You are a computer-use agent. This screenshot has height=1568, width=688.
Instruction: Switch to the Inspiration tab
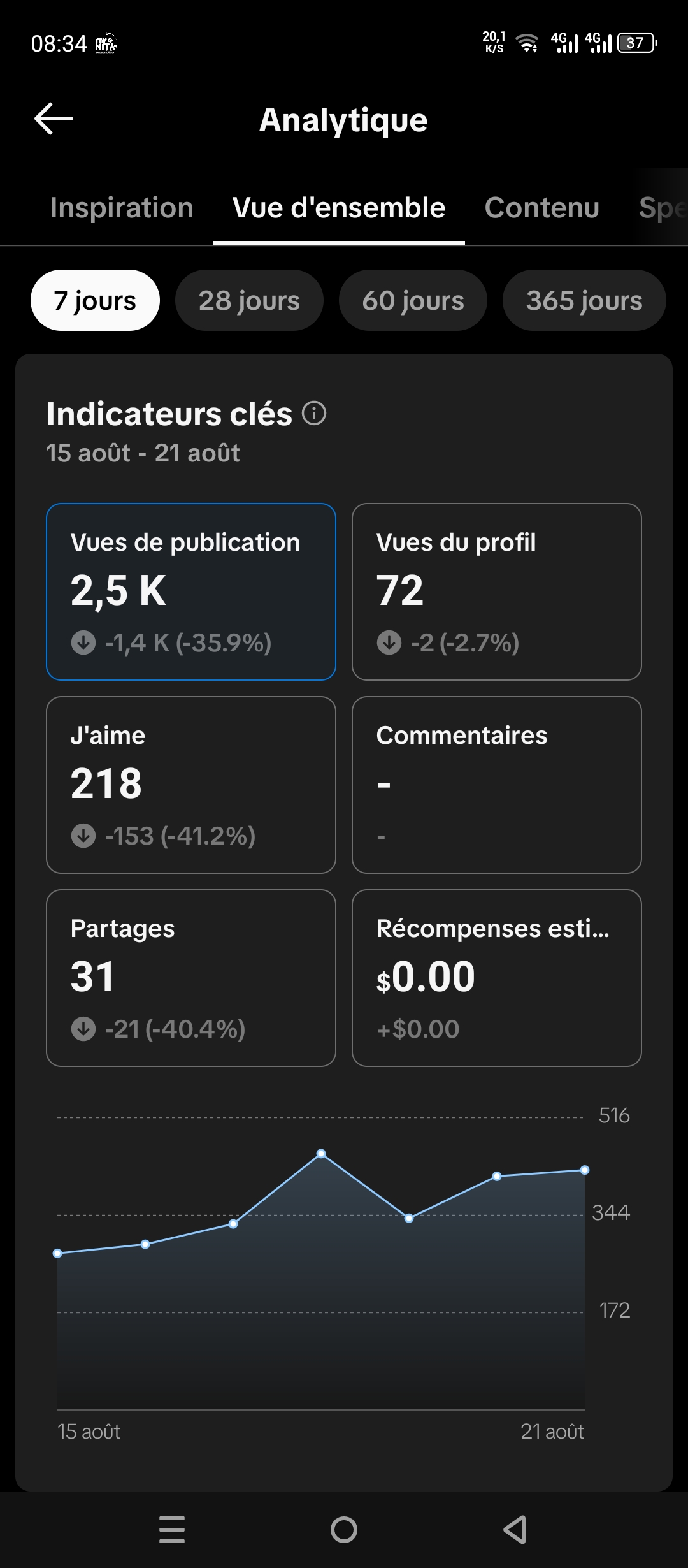point(122,208)
